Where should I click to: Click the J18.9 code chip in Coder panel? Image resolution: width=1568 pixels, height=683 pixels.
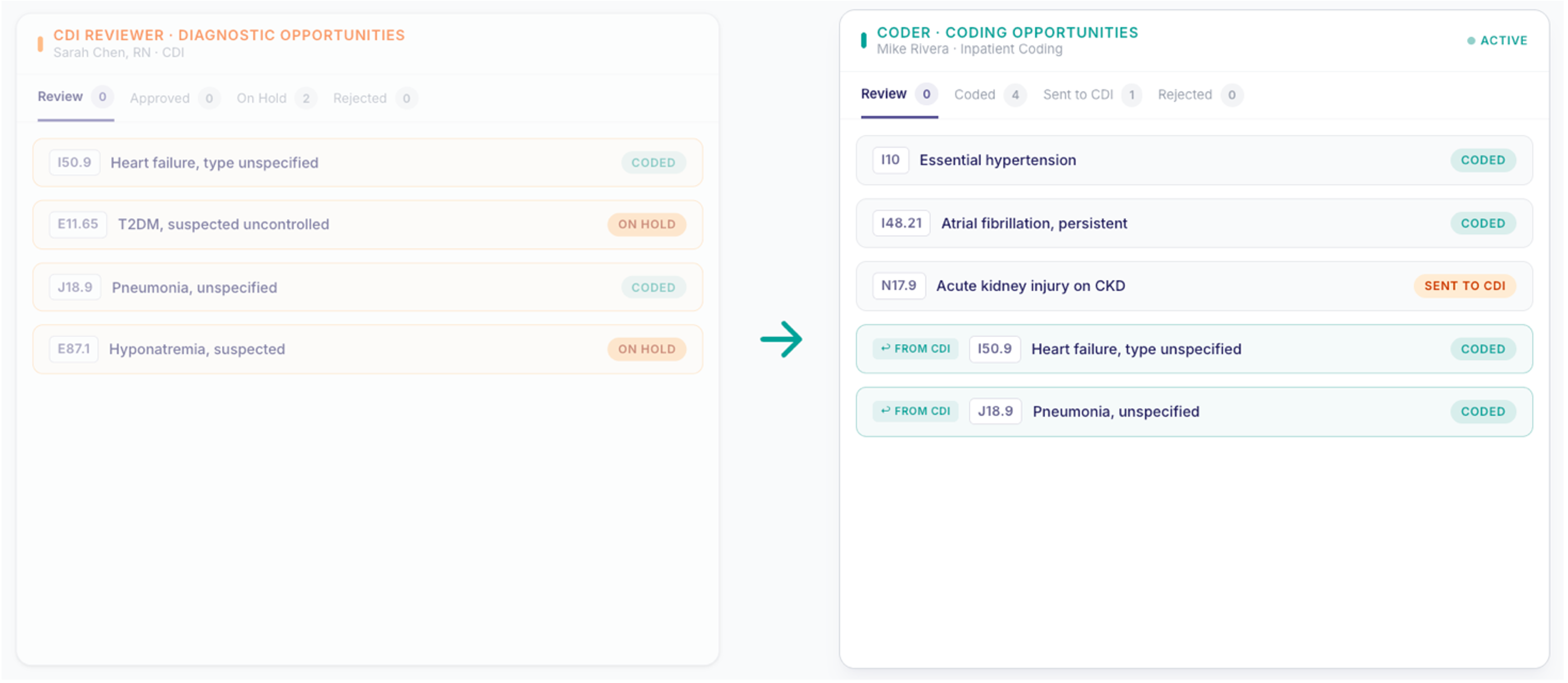click(x=995, y=412)
